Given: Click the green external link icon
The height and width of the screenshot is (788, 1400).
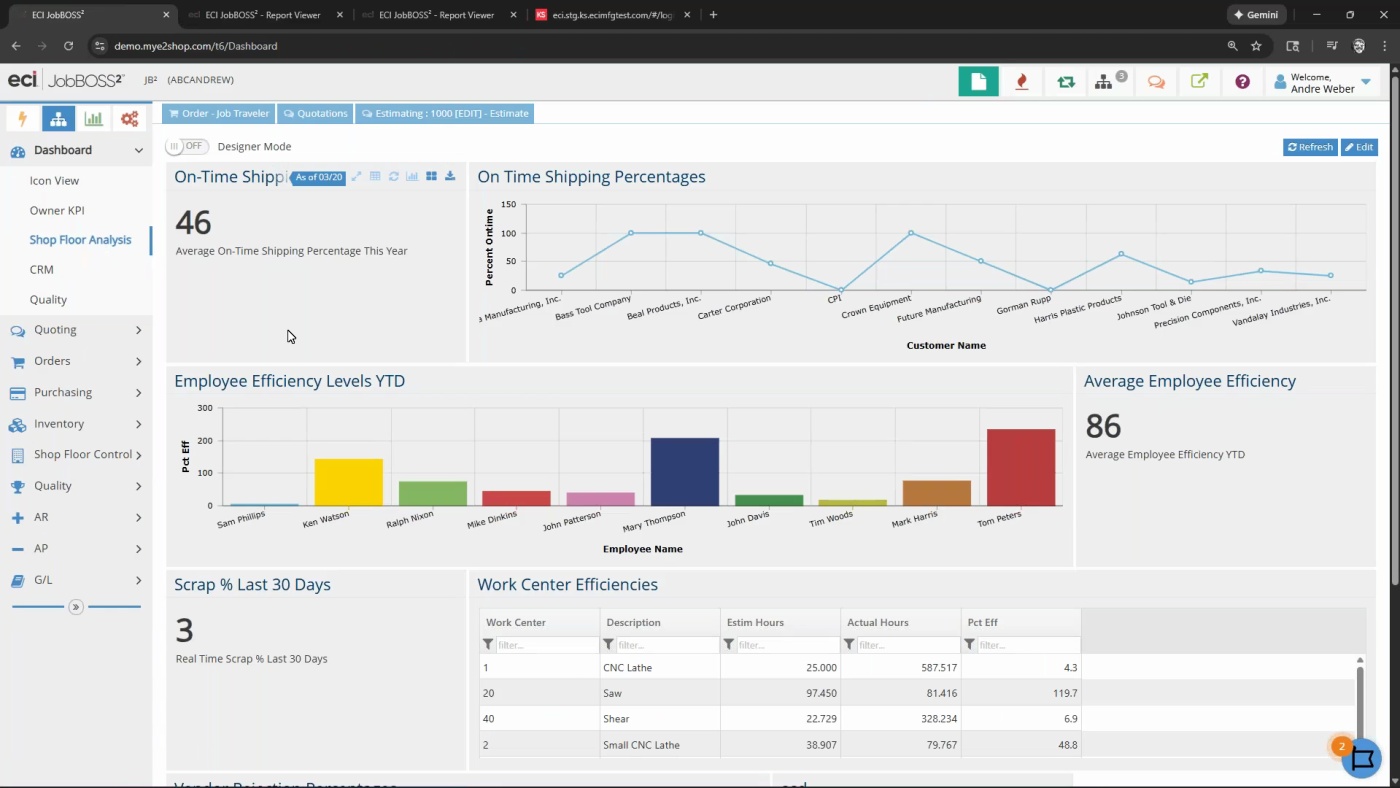Looking at the screenshot, I should [x=1199, y=82].
